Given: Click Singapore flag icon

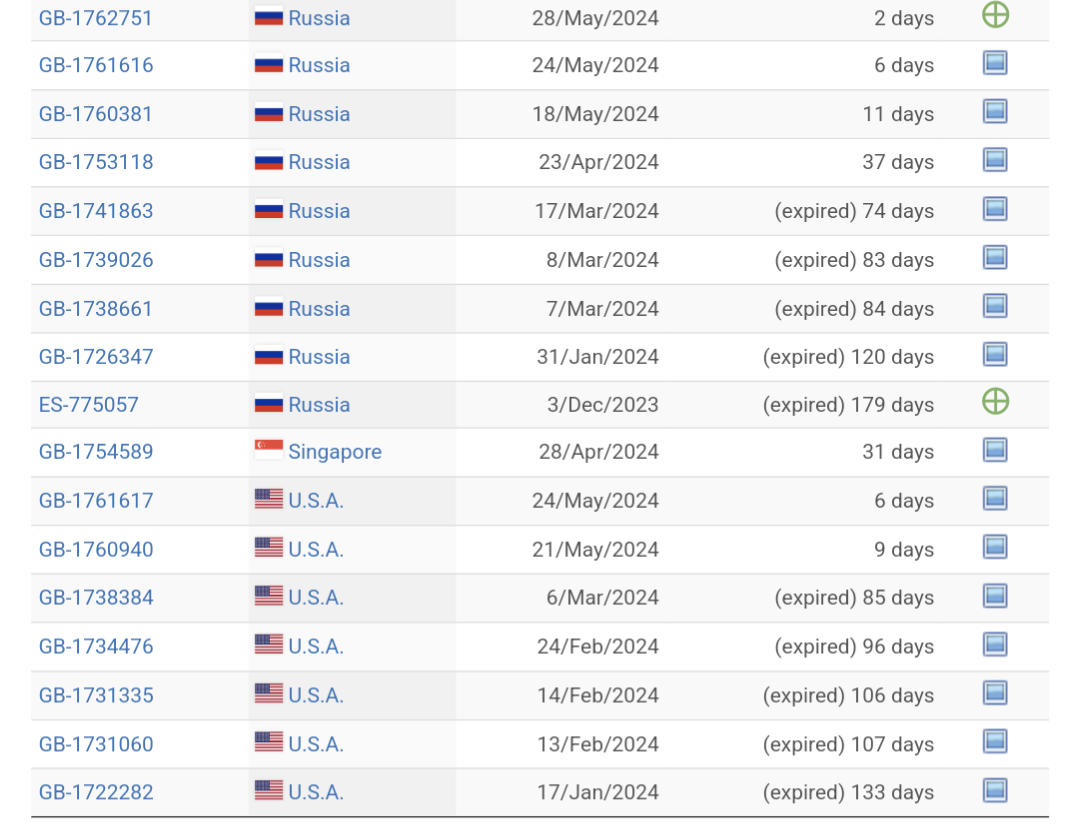Looking at the screenshot, I should (x=268, y=451).
